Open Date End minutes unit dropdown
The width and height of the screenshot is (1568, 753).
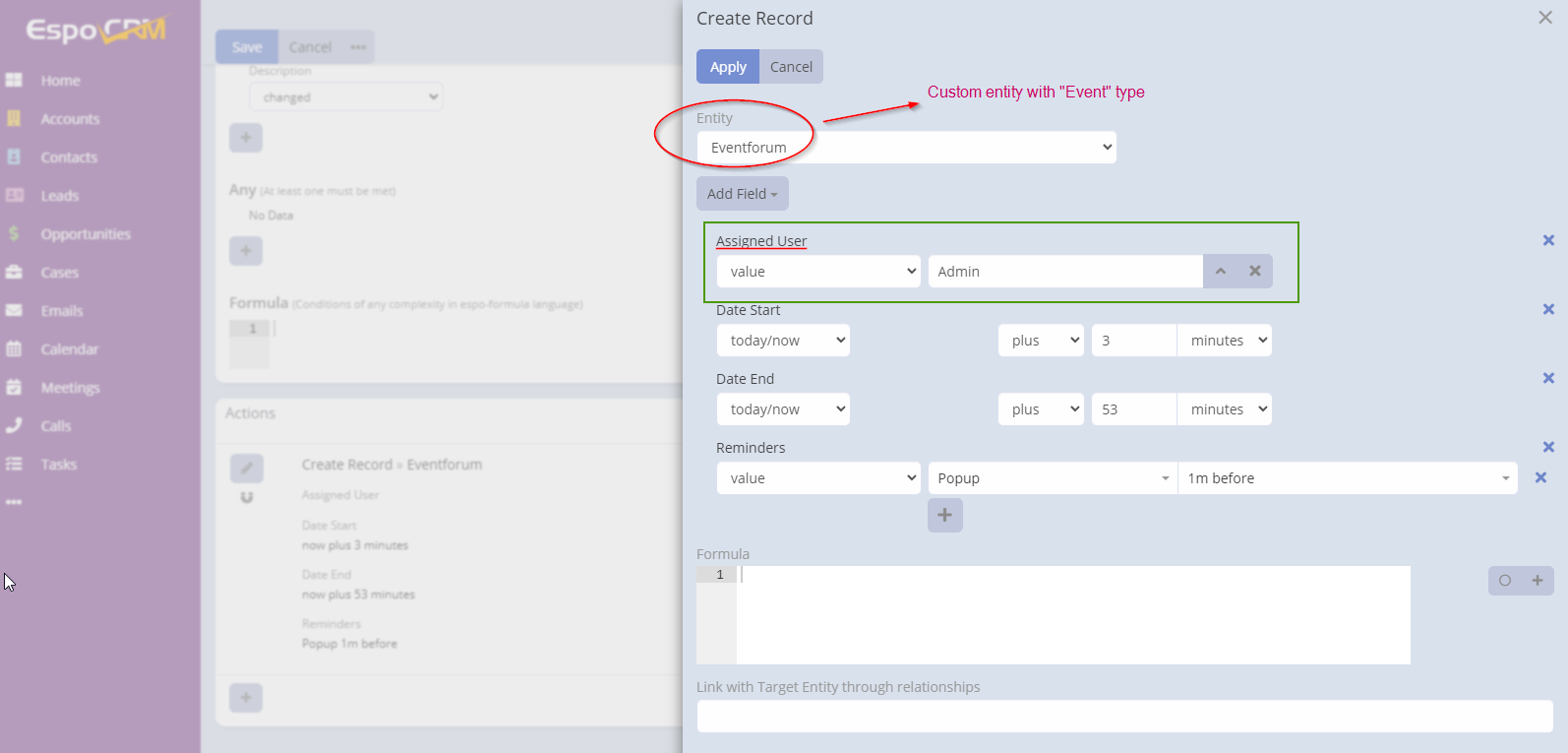1225,409
